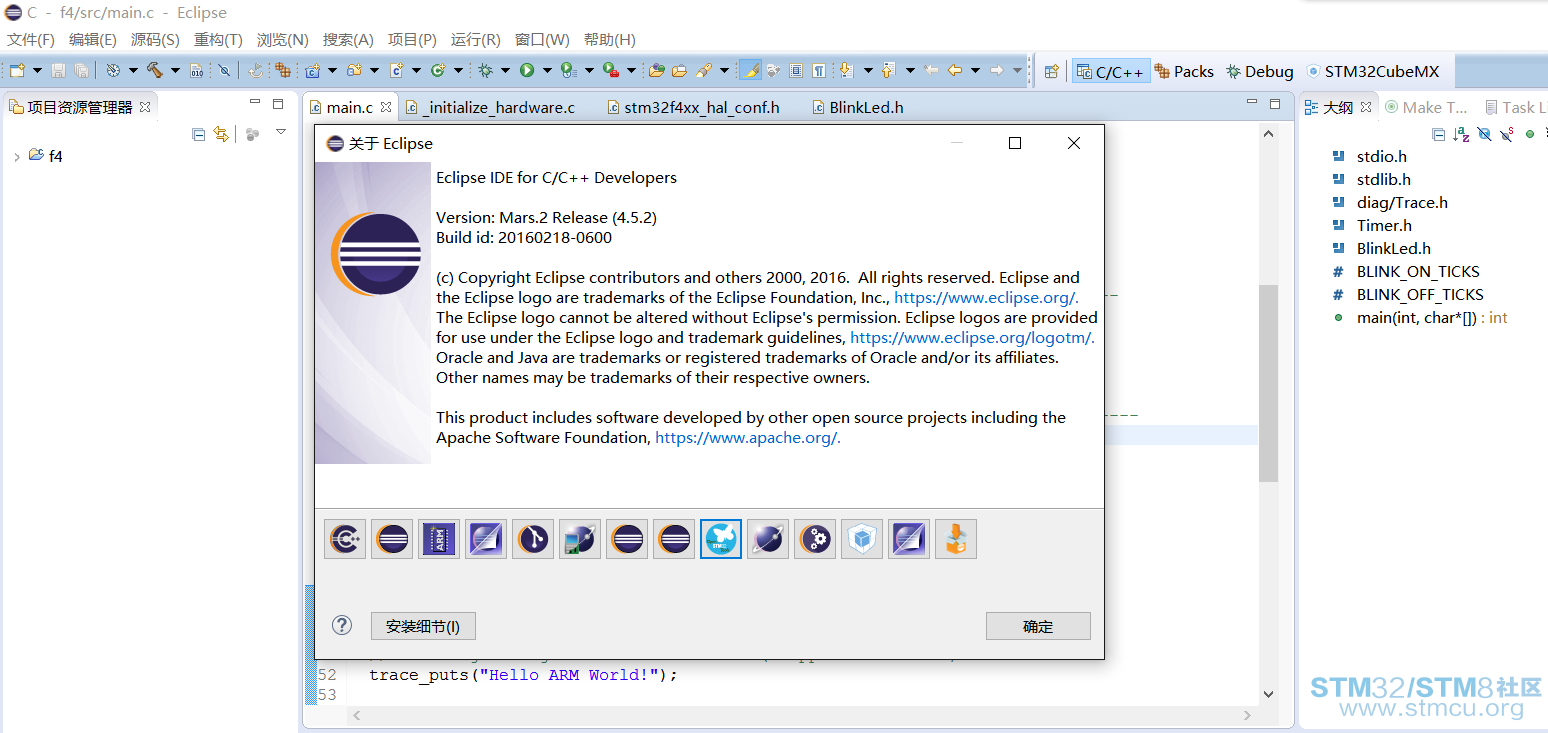Open the 项目(P) menu

click(412, 40)
